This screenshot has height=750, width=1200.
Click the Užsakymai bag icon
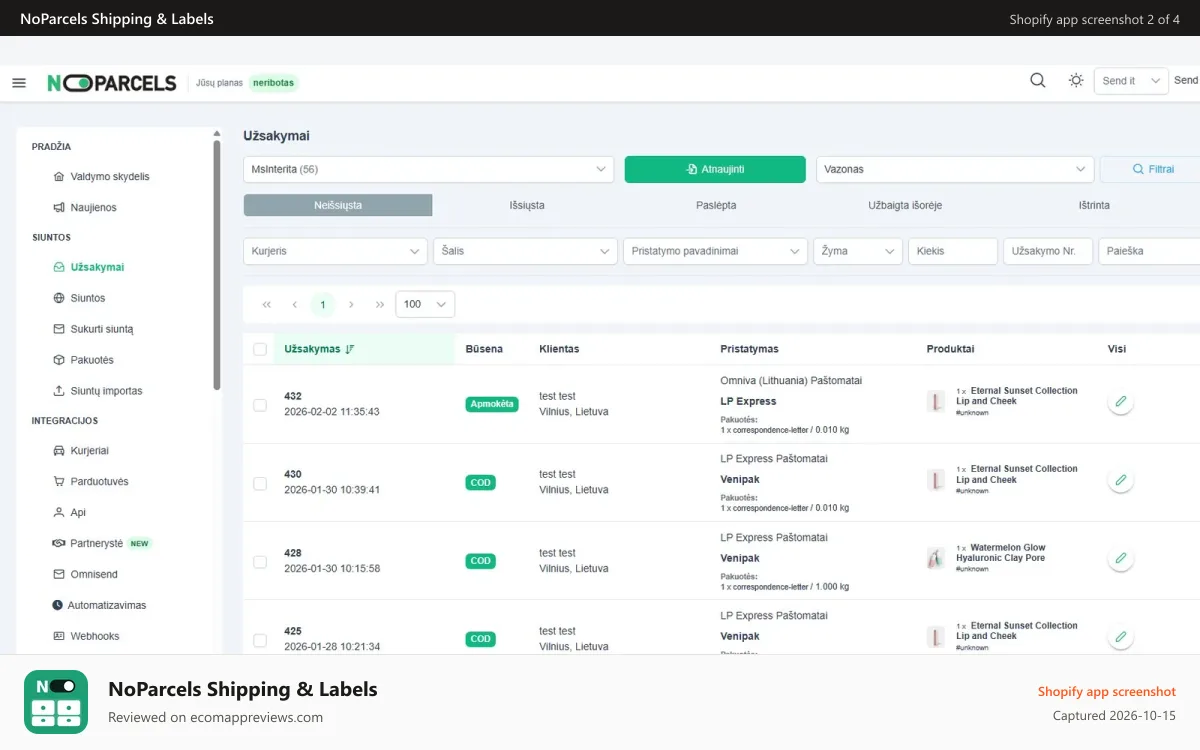pos(58,268)
